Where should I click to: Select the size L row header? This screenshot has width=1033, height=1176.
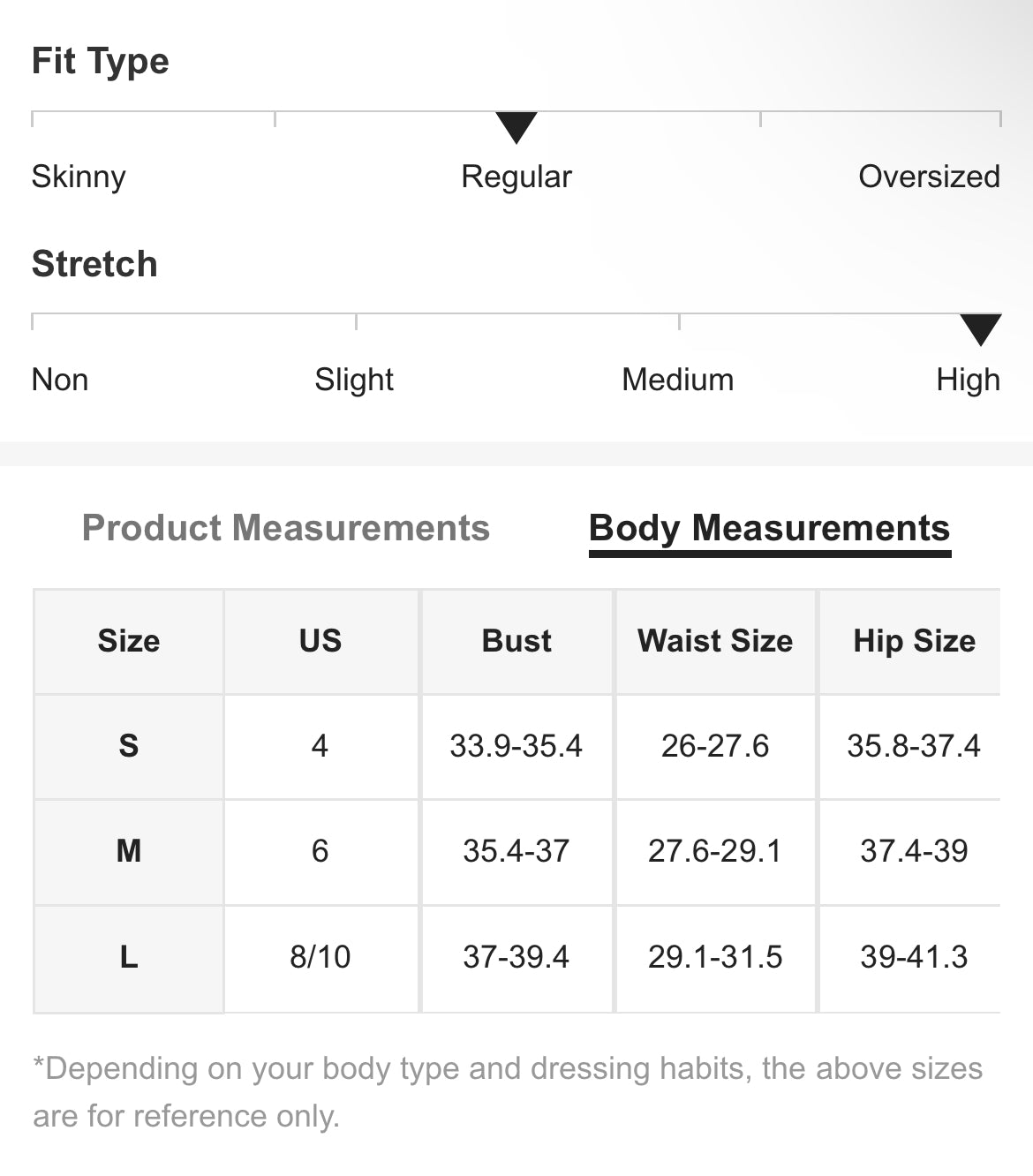point(129,957)
